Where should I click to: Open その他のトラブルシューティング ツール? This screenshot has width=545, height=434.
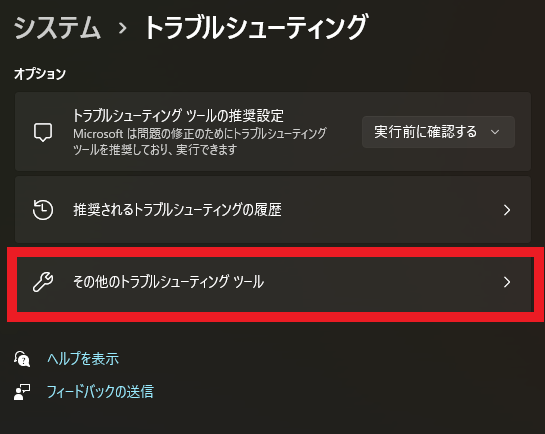[273, 282]
